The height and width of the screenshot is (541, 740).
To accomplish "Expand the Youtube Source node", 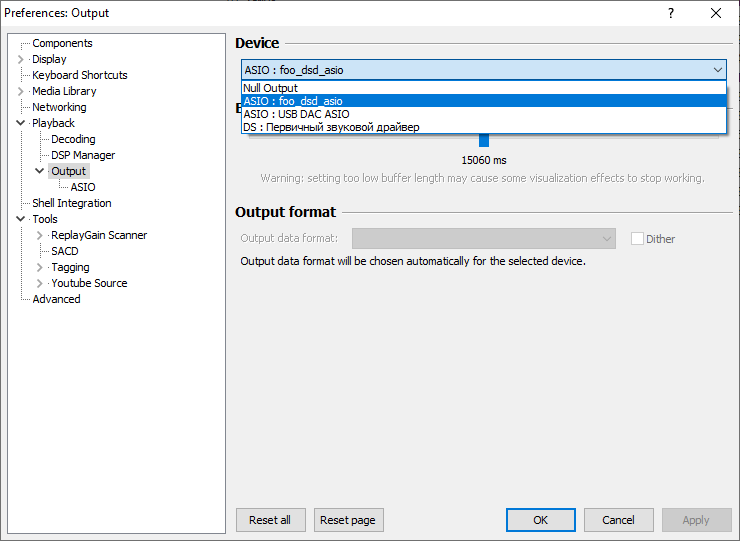I will coord(40,283).
